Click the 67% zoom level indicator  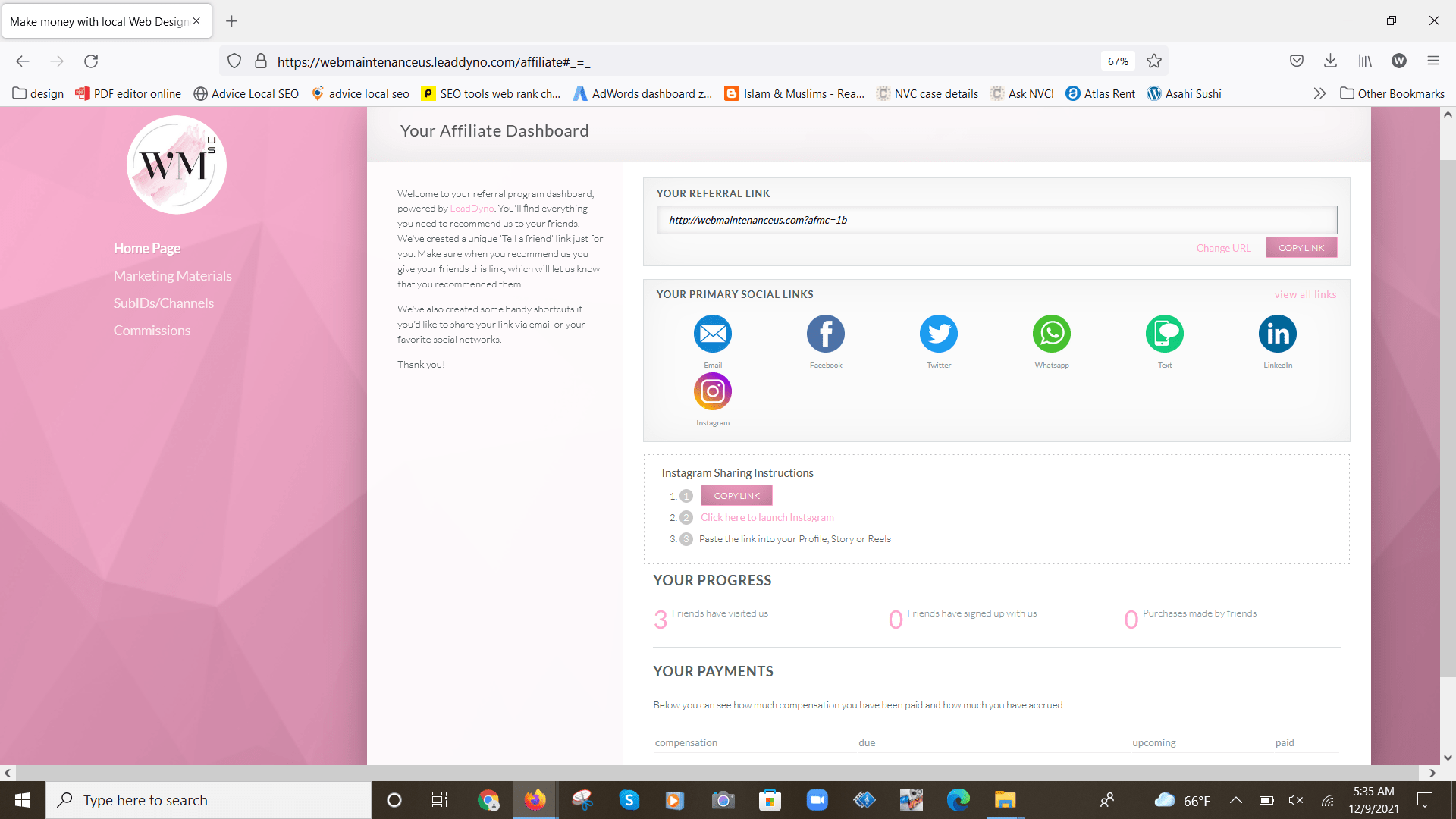1118,61
